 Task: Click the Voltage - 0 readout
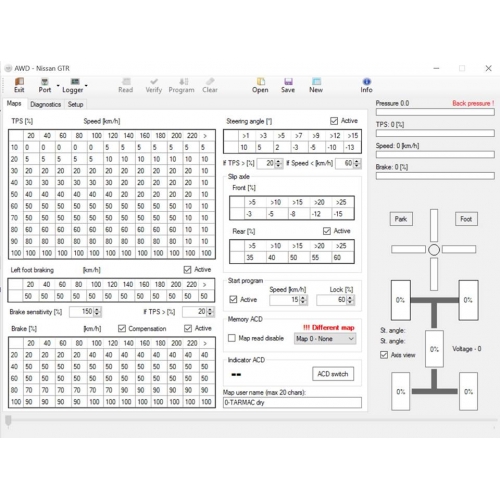click(467, 349)
